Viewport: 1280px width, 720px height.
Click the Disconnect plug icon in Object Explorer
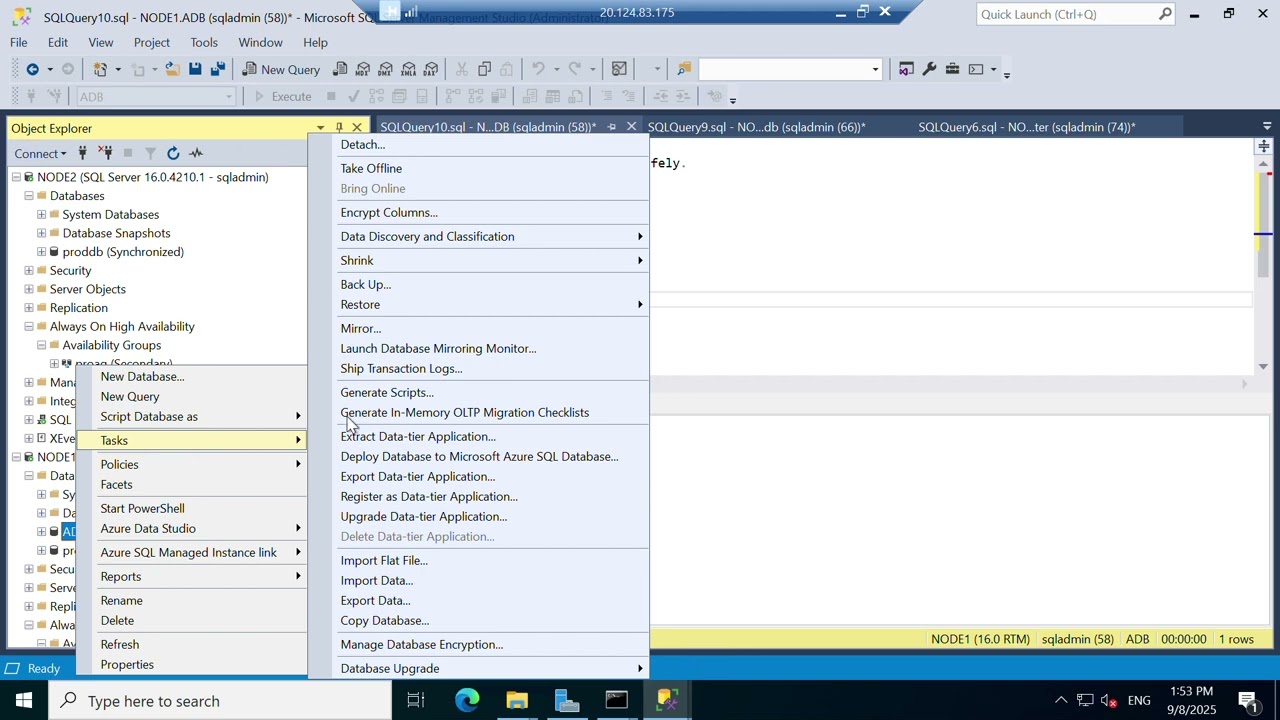pyautogui.click(x=104, y=153)
